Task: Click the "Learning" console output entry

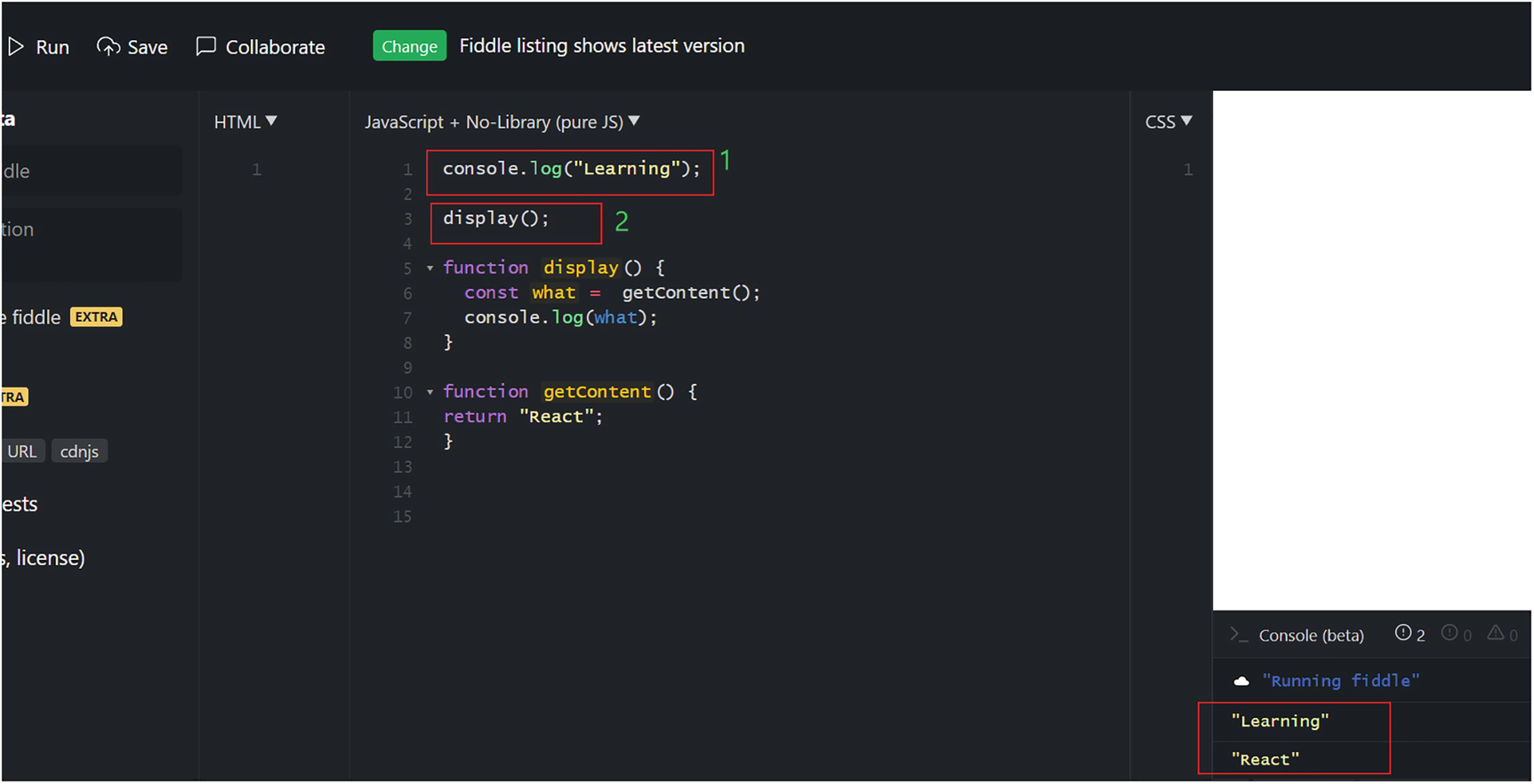Action: click(1280, 722)
